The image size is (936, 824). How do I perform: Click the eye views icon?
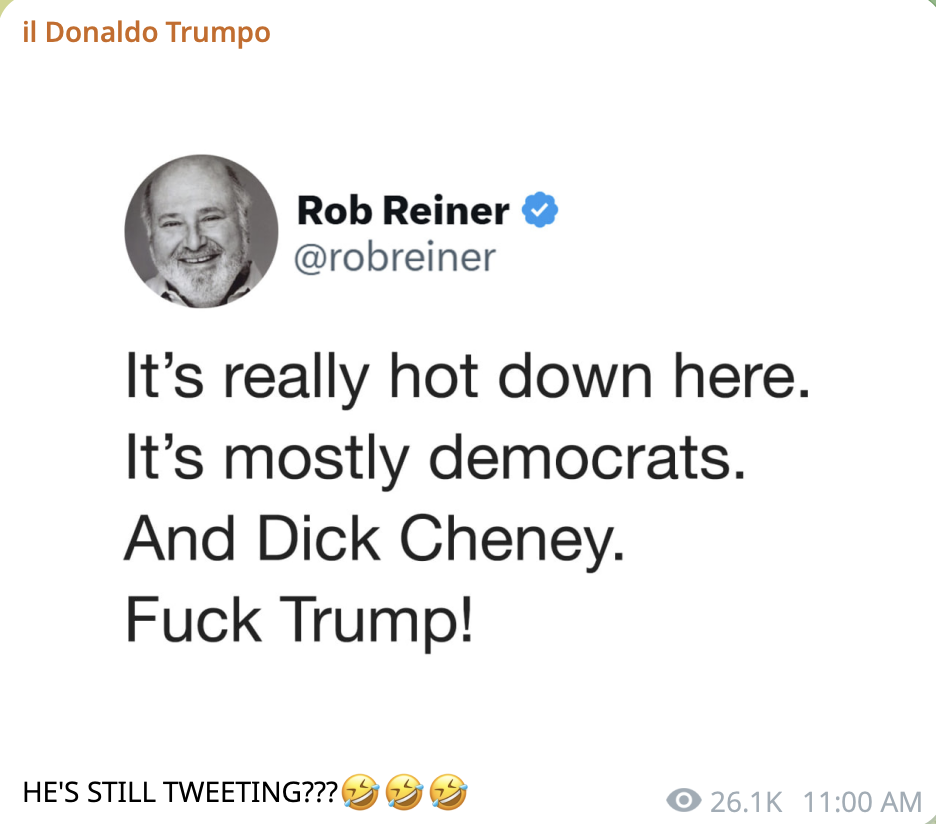click(683, 800)
